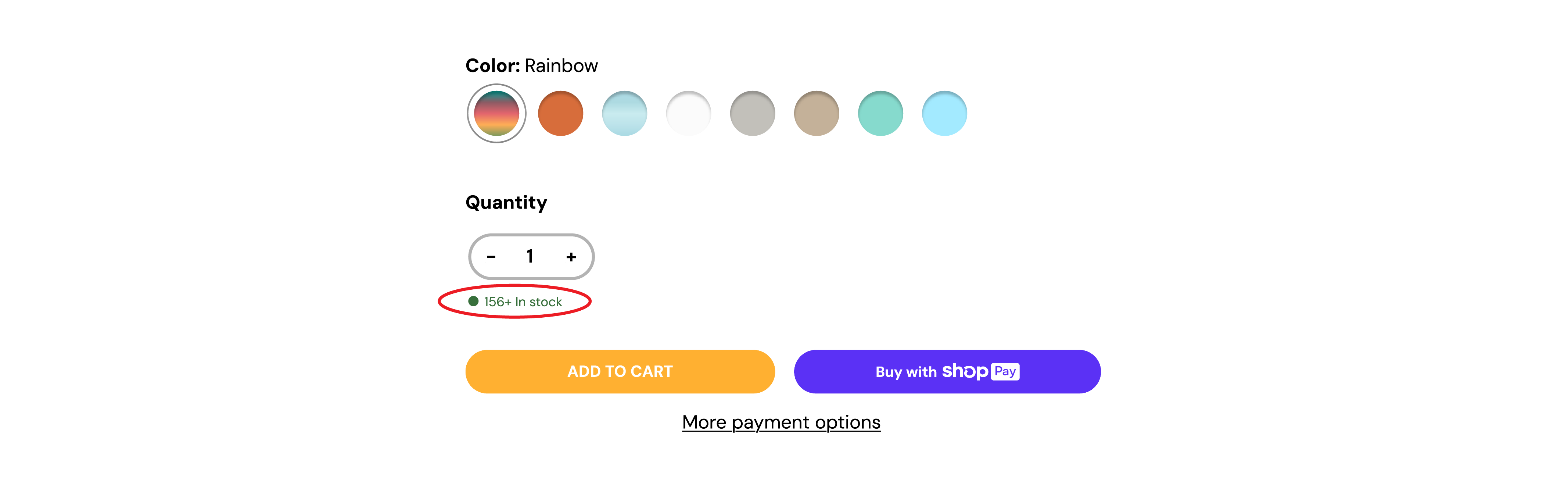The width and height of the screenshot is (1568, 489).
Task: Click the quantity number field
Action: coord(530,256)
